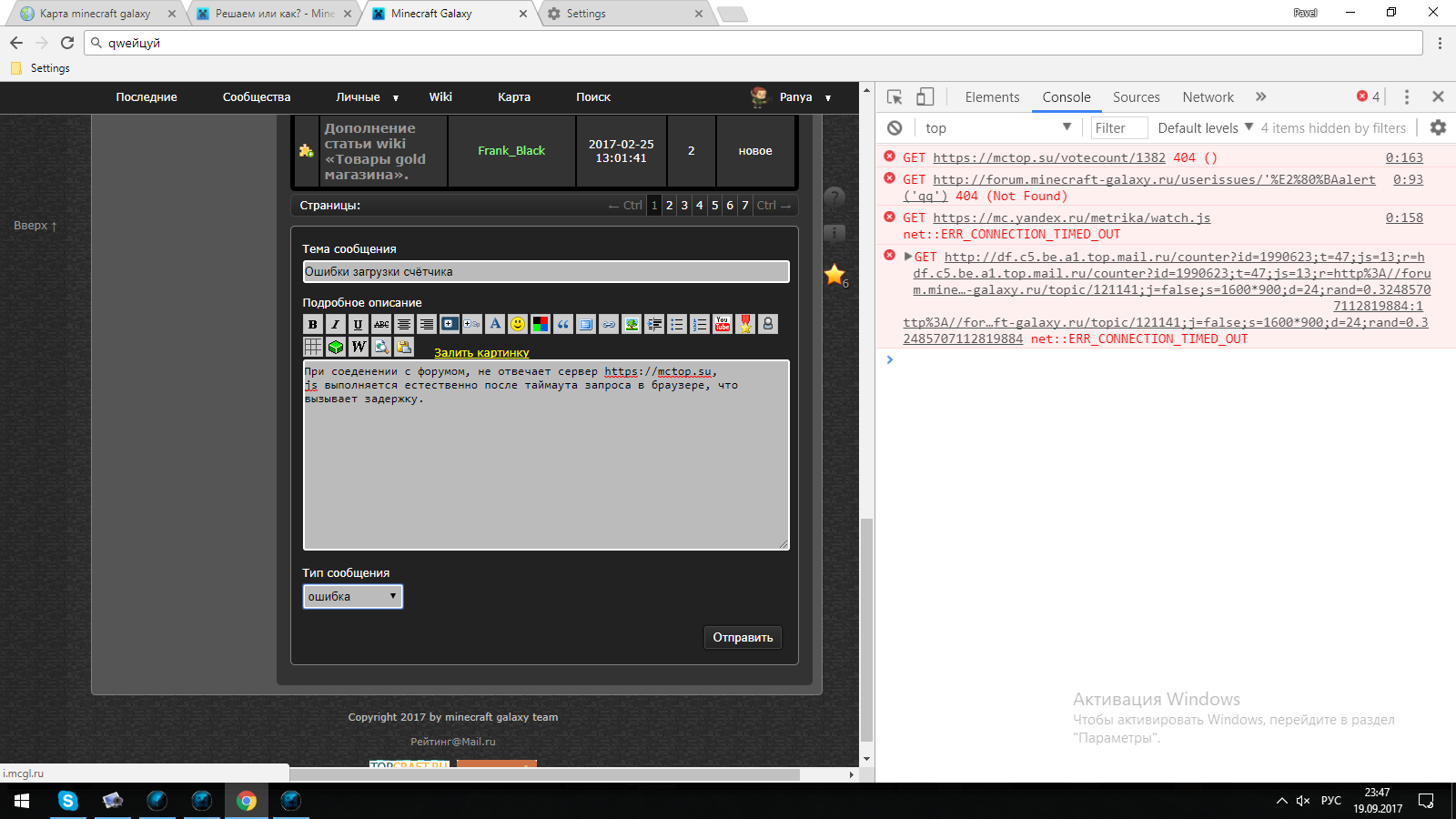Clear the DevTools console
This screenshot has height=819, width=1456.
tap(895, 128)
